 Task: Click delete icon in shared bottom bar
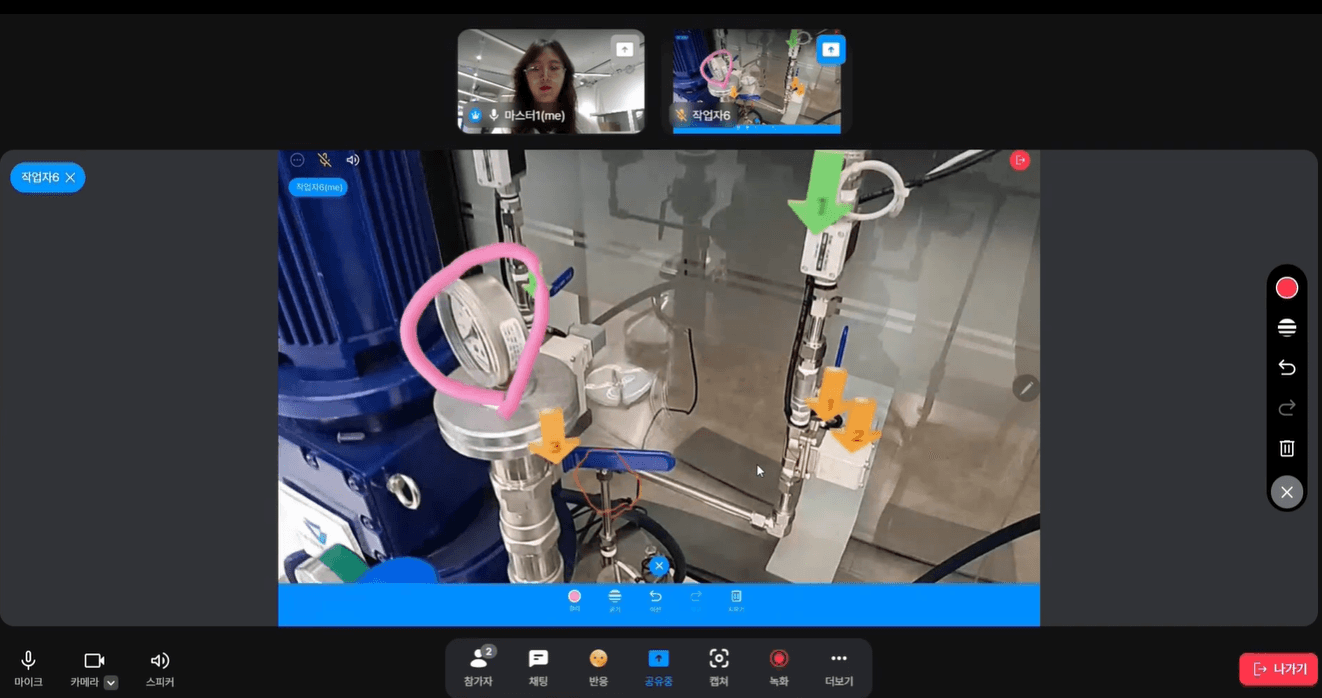[x=736, y=599]
